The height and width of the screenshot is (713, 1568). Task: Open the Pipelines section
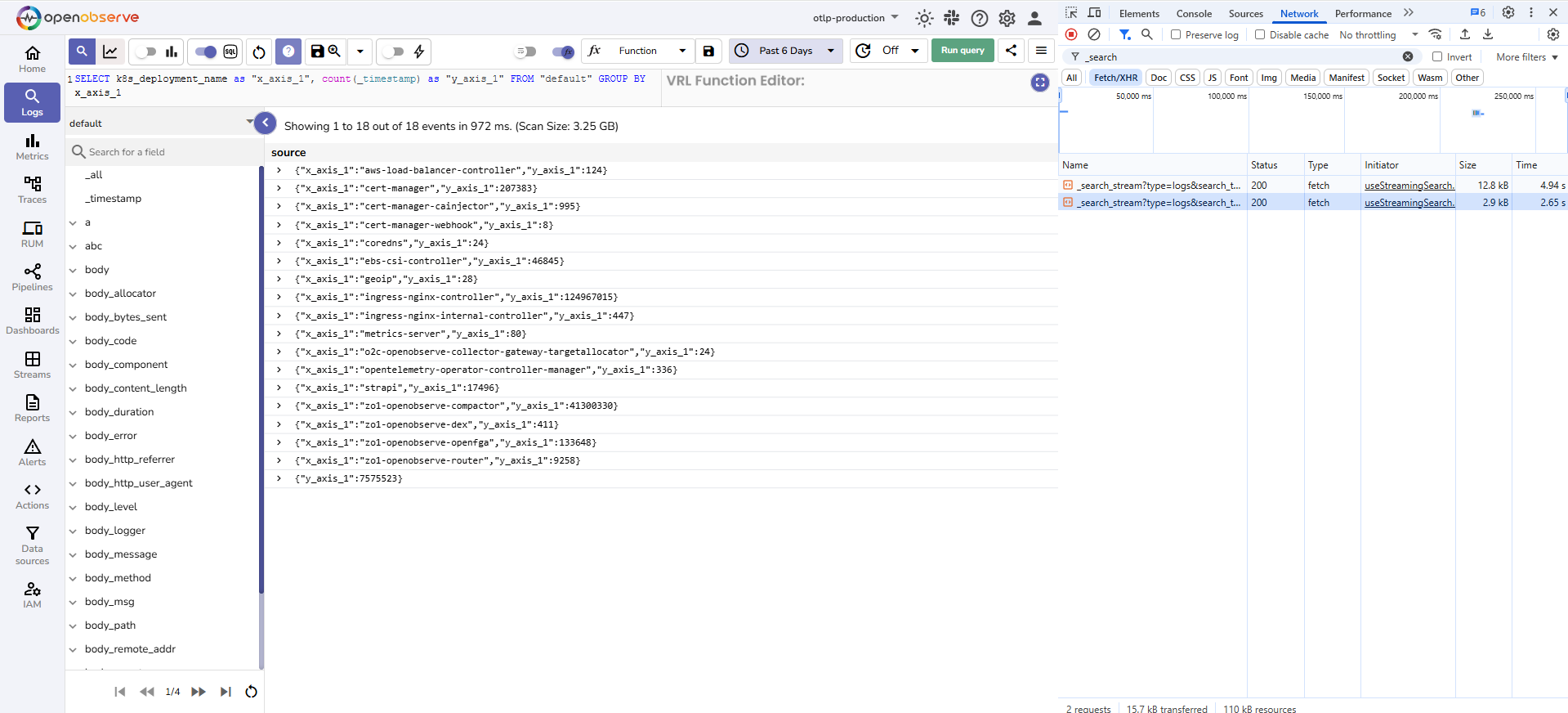click(32, 278)
